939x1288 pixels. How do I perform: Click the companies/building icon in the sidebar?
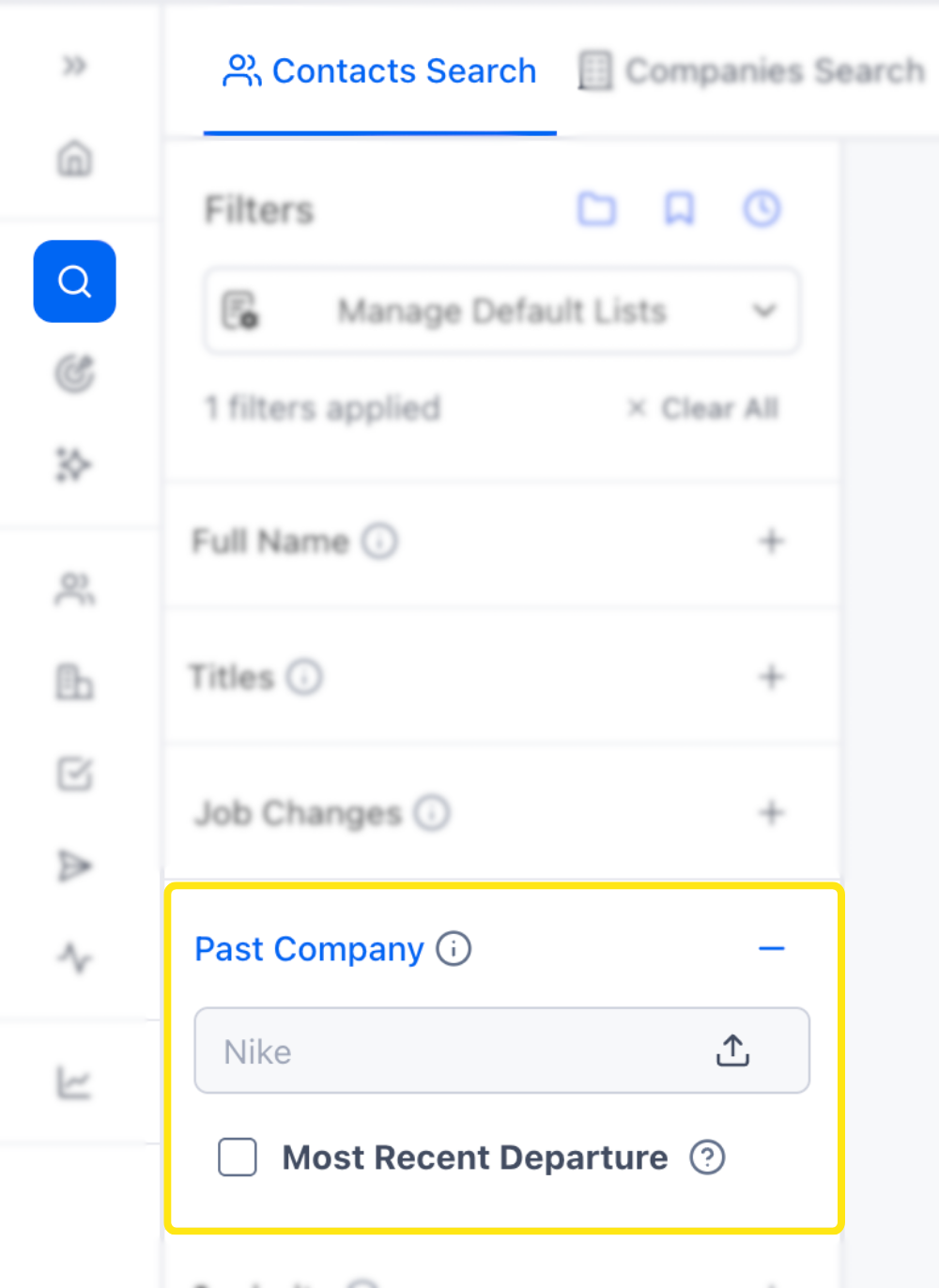point(74,682)
